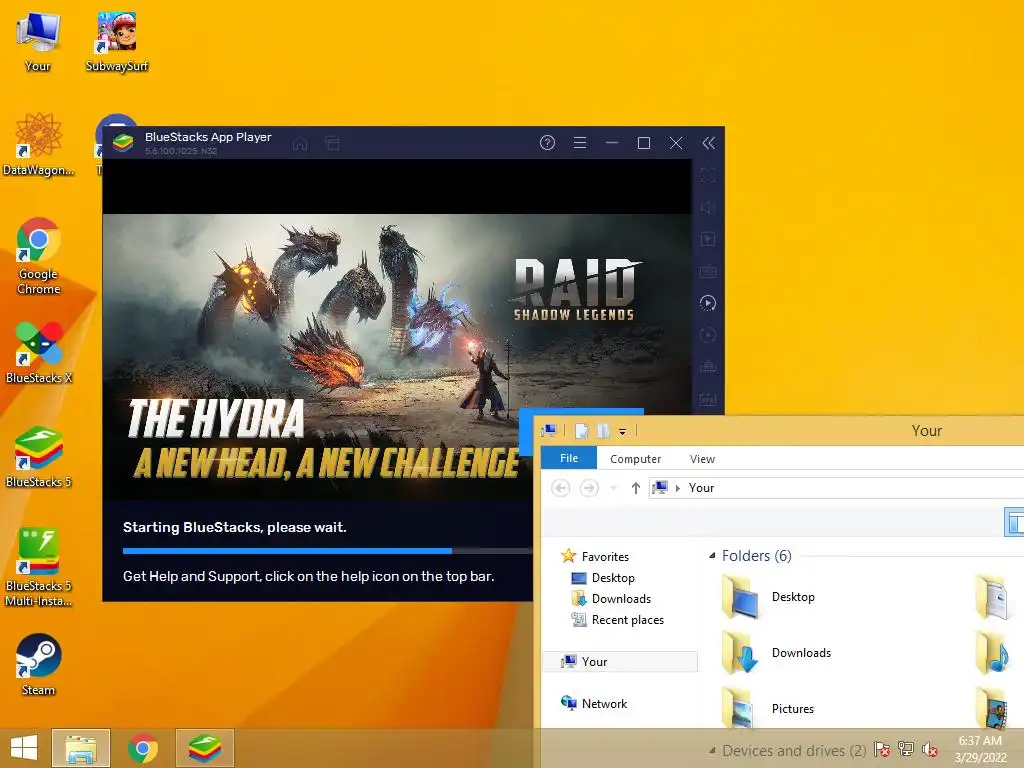Click BlueStacks in the taskbar
1024x768 pixels.
(205, 748)
